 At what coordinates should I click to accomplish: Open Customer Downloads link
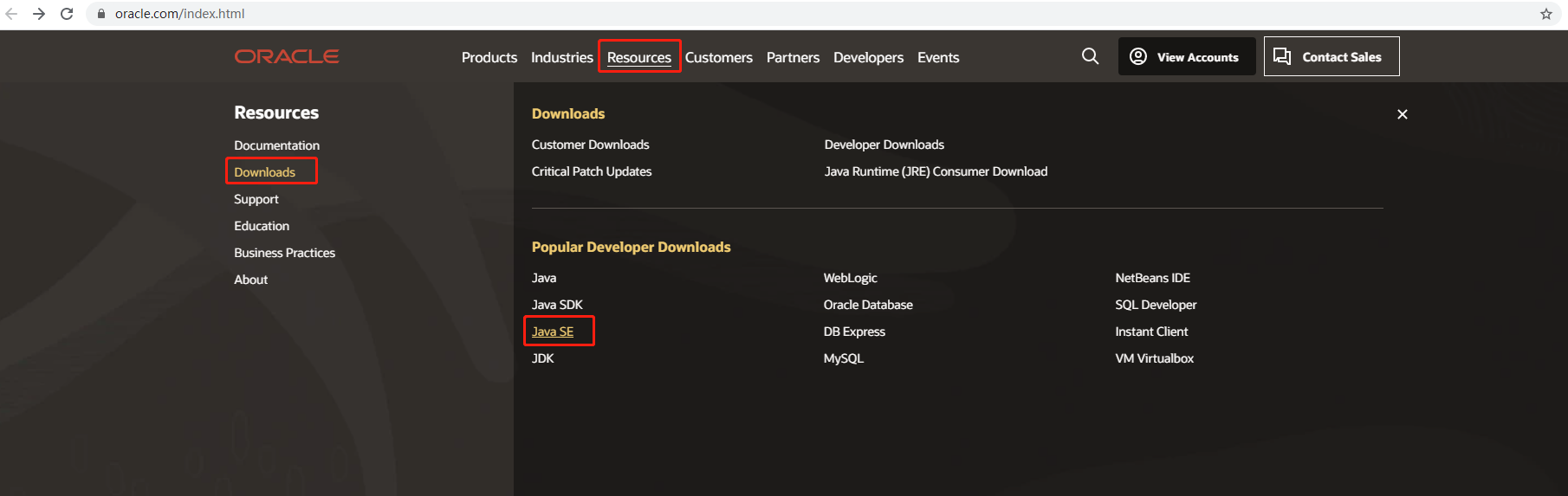[590, 145]
